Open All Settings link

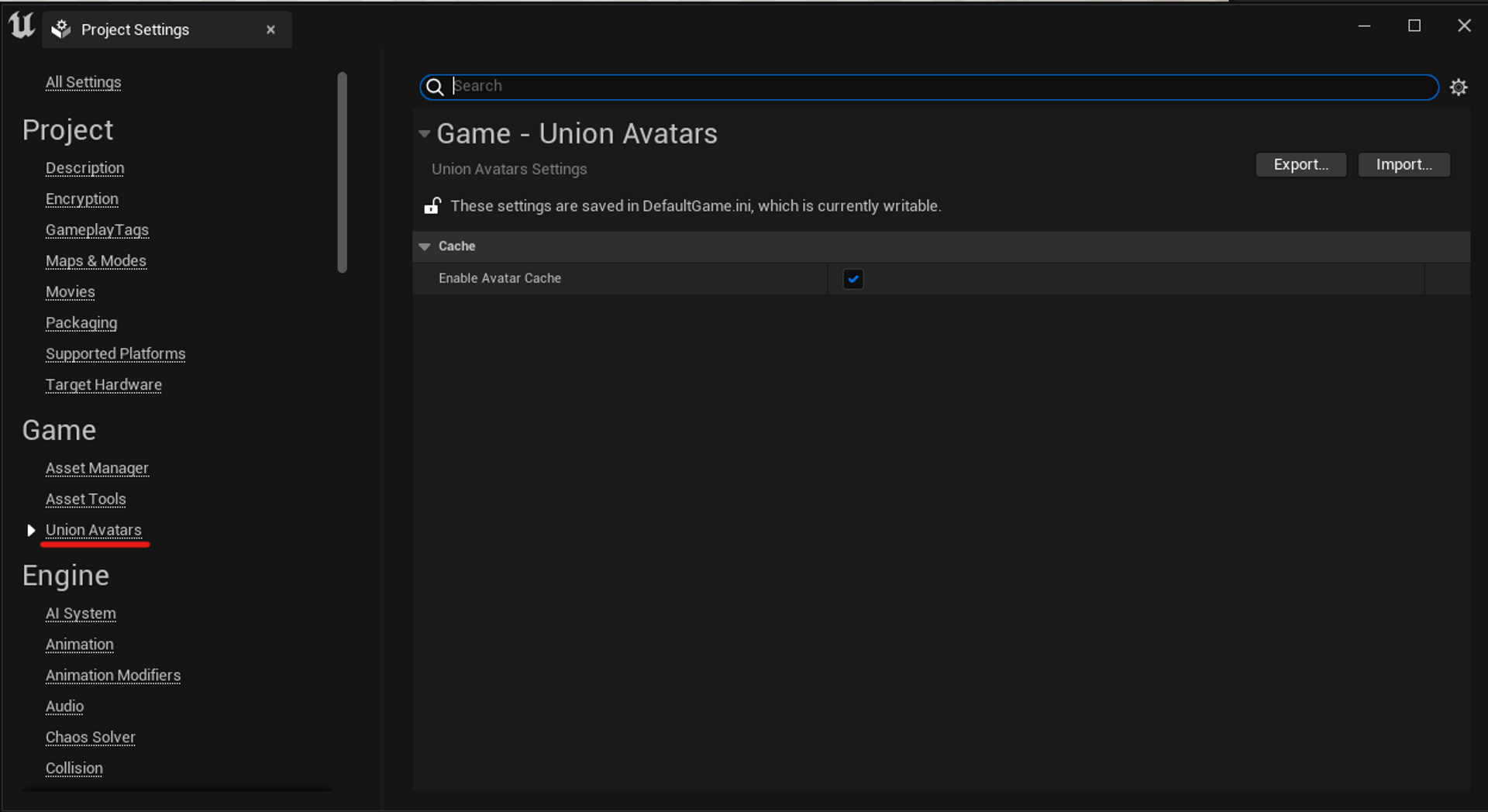click(83, 82)
